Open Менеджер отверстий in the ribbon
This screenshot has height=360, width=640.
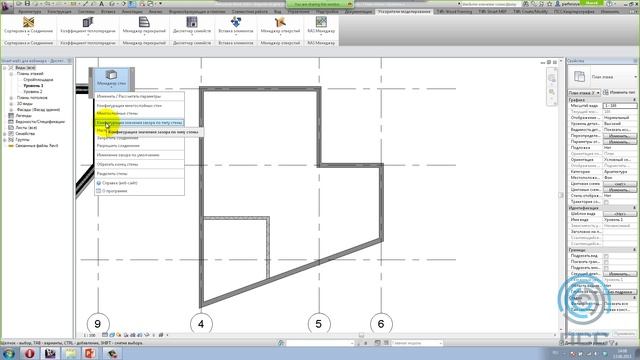280,27
